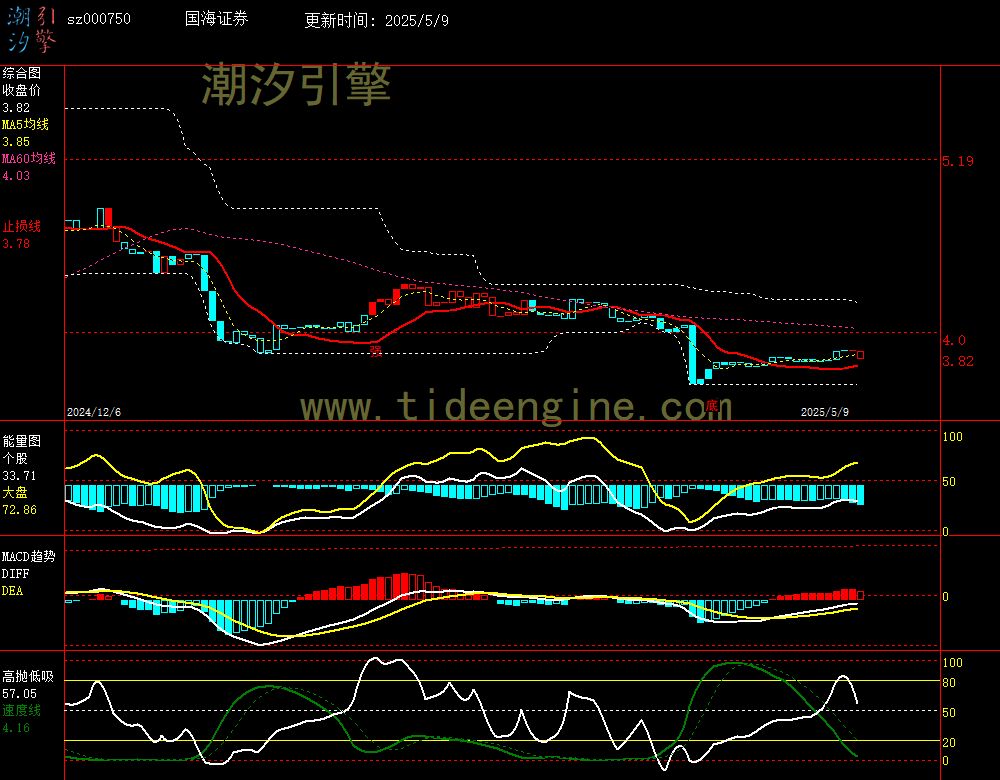Click the 速度线 legend label
Screen dimensions: 1000x780
click(x=22, y=710)
